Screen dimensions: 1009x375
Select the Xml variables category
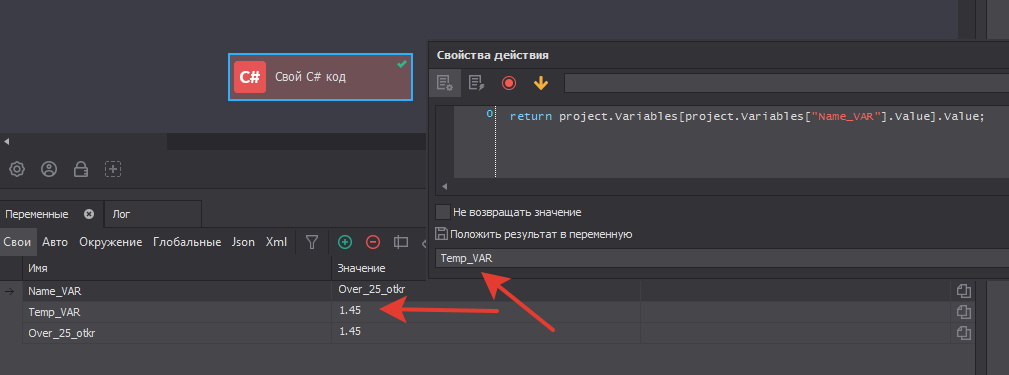tap(277, 242)
